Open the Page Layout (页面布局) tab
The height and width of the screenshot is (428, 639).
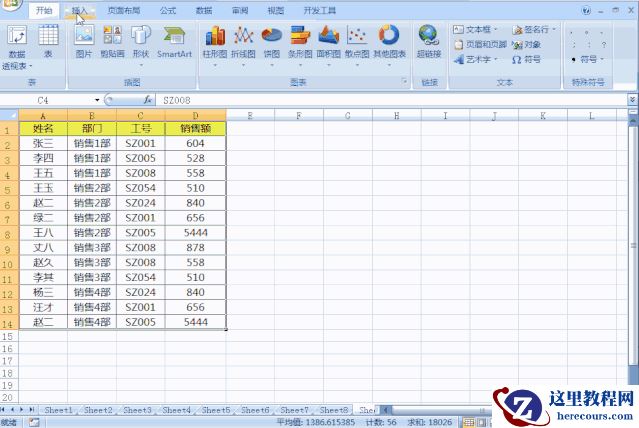pos(124,11)
